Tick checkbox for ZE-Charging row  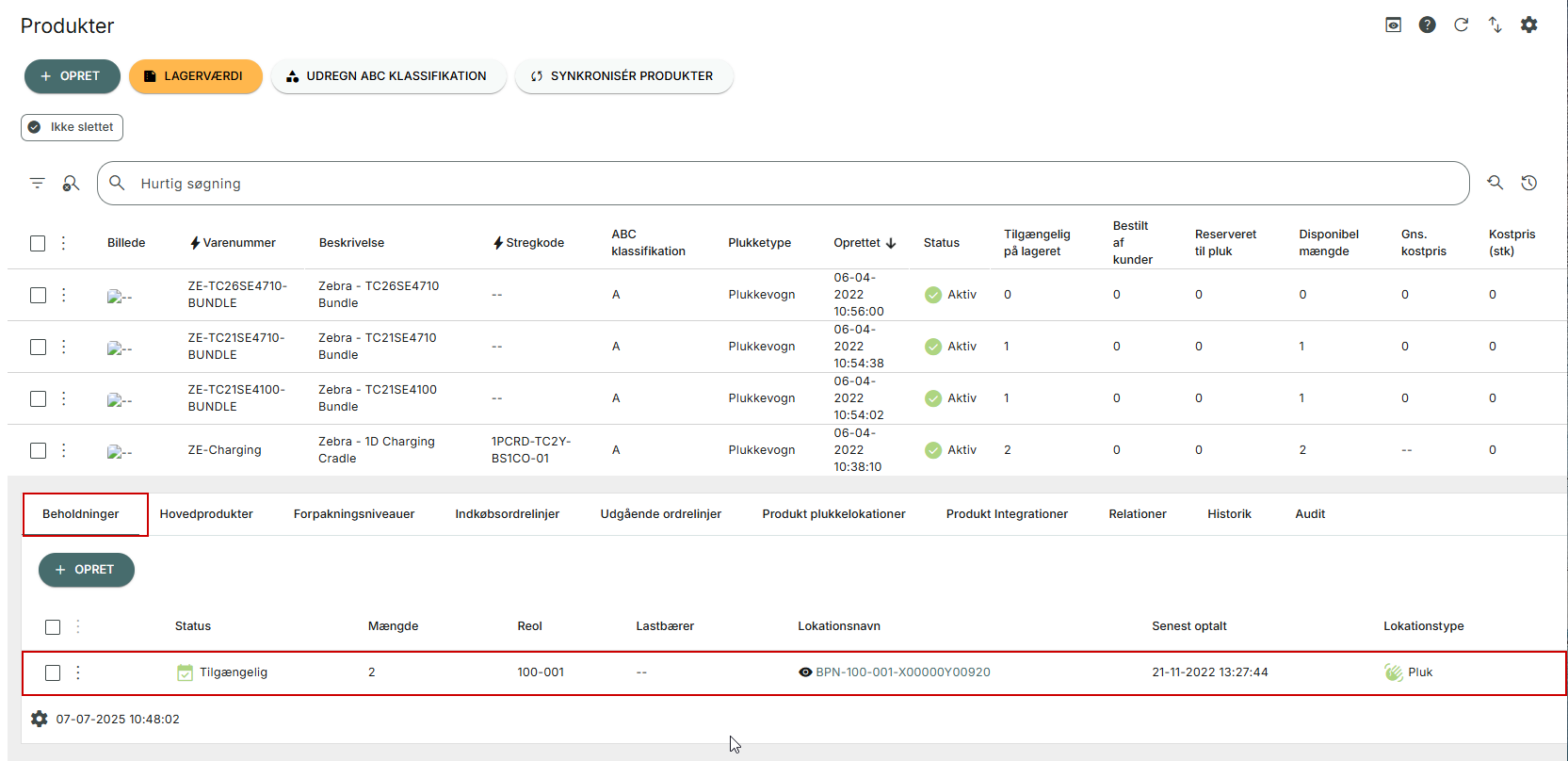[38, 450]
